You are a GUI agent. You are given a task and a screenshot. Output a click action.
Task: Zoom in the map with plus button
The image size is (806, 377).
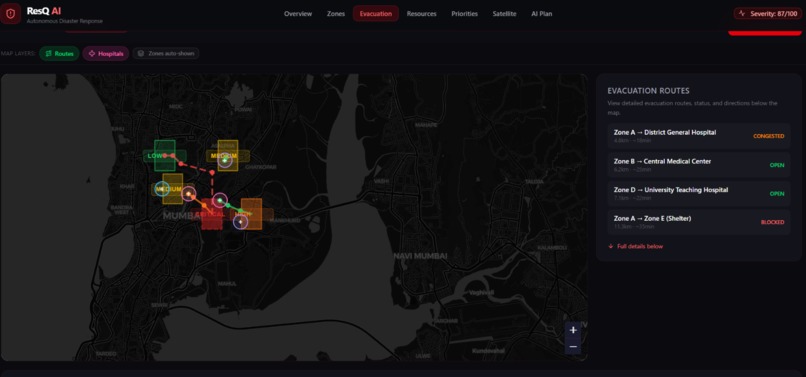click(x=573, y=330)
